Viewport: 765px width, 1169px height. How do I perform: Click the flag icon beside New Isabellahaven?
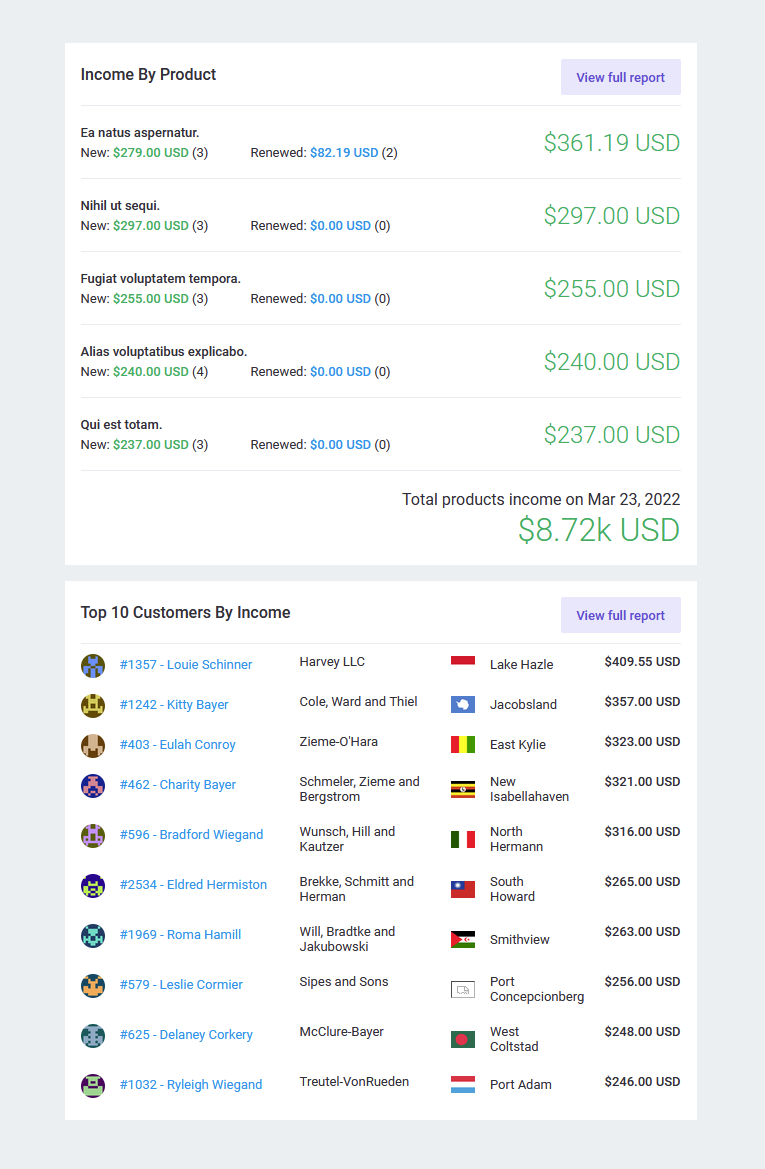click(x=463, y=790)
